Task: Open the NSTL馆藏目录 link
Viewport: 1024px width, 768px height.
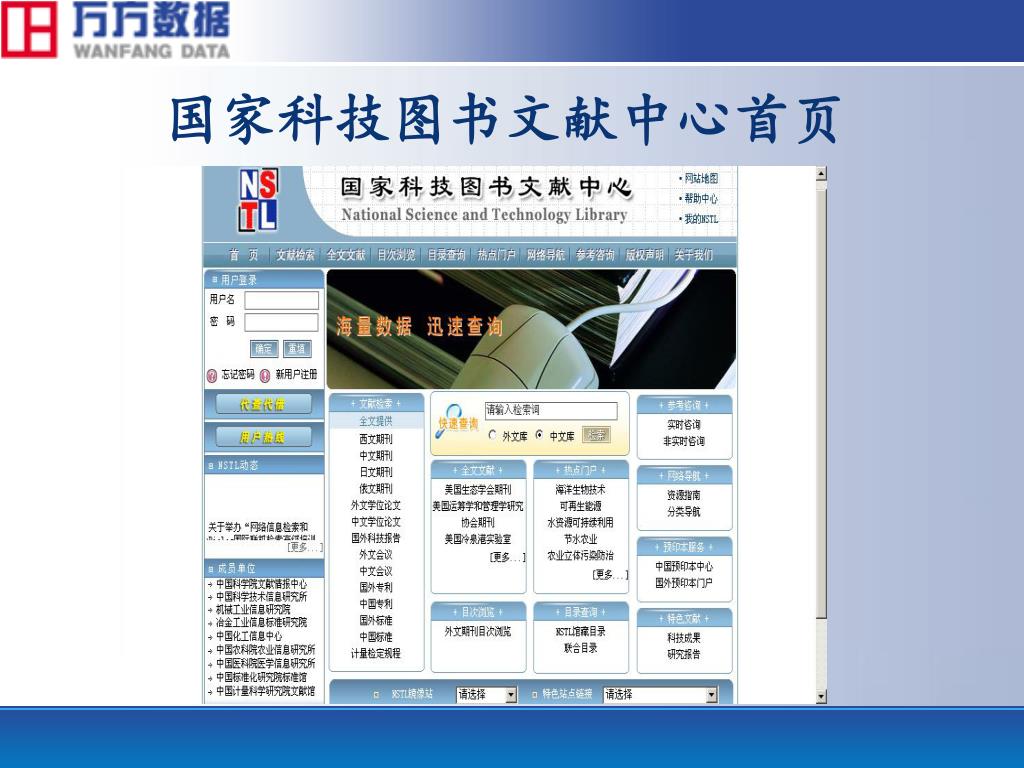Action: pyautogui.click(x=581, y=632)
